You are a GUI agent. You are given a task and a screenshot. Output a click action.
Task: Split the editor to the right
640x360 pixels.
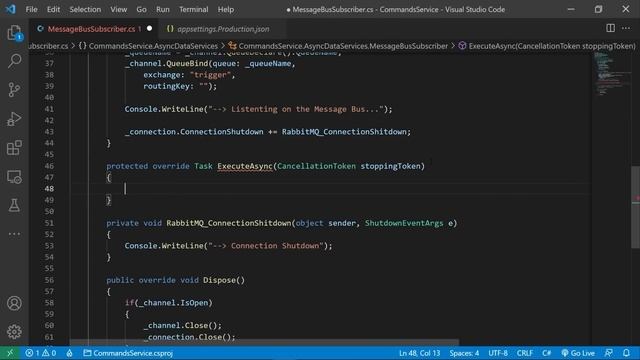pyautogui.click(x=610, y=28)
